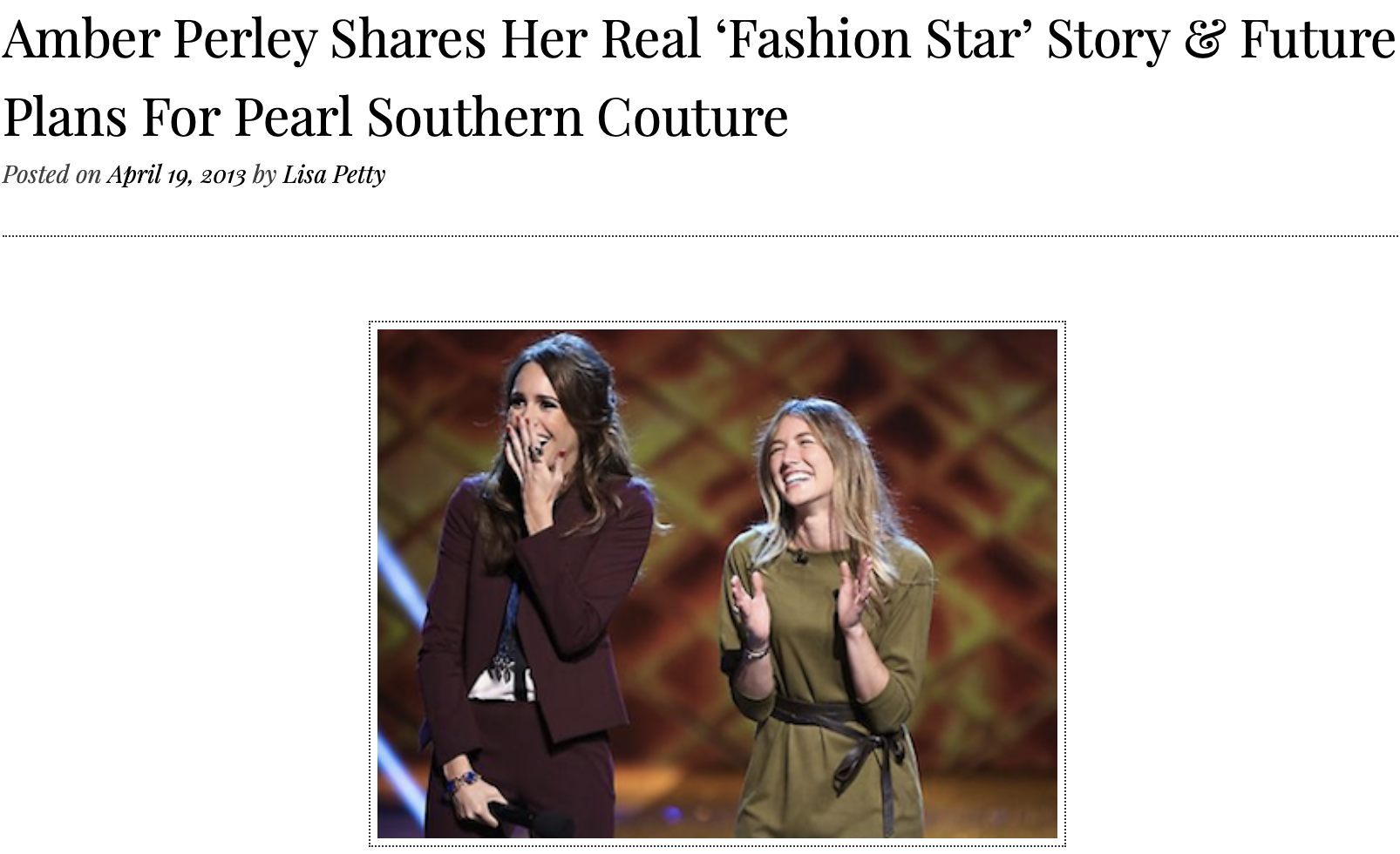1400x854 pixels.
Task: Open author Lisa Petty's page
Action: (334, 174)
